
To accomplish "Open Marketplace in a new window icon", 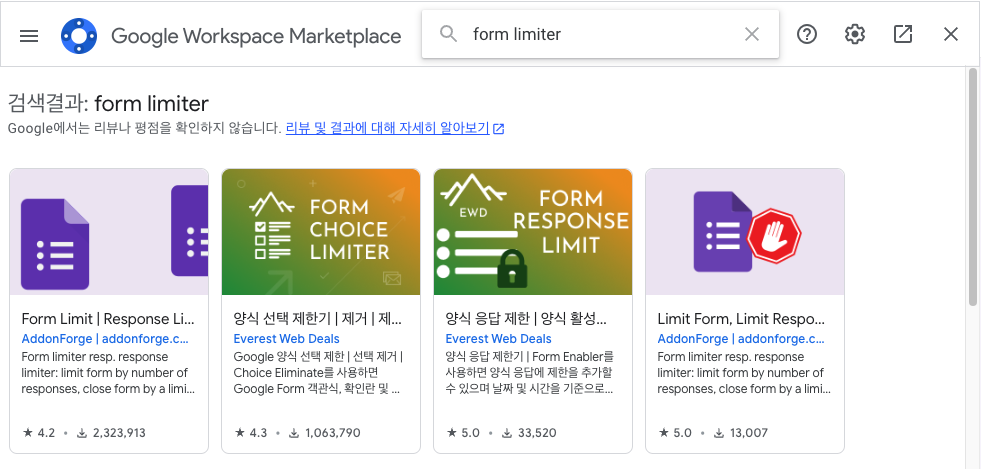I will click(903, 34).
